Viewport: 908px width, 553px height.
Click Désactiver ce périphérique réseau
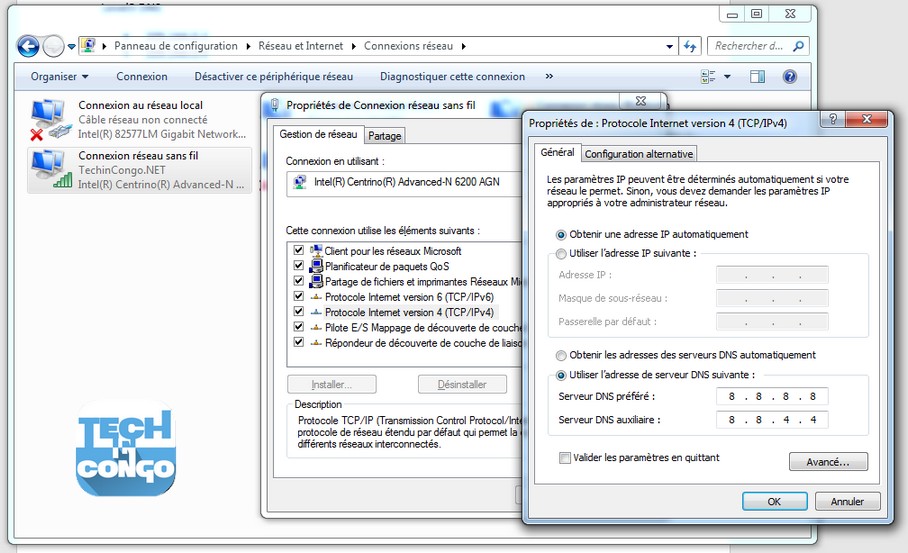click(273, 76)
